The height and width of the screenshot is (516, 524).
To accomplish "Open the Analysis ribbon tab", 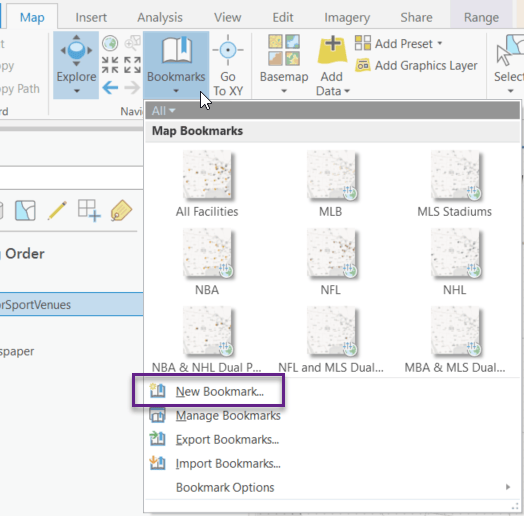I will tap(160, 17).
